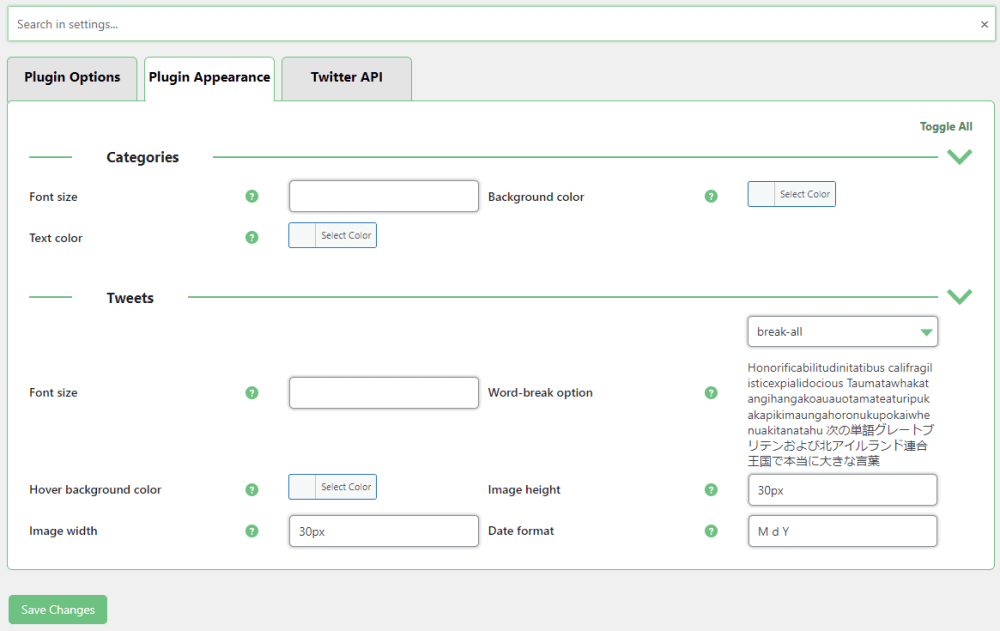Click help icon beside Hover background color
Viewport: 1000px width, 631px height.
pyautogui.click(x=252, y=489)
